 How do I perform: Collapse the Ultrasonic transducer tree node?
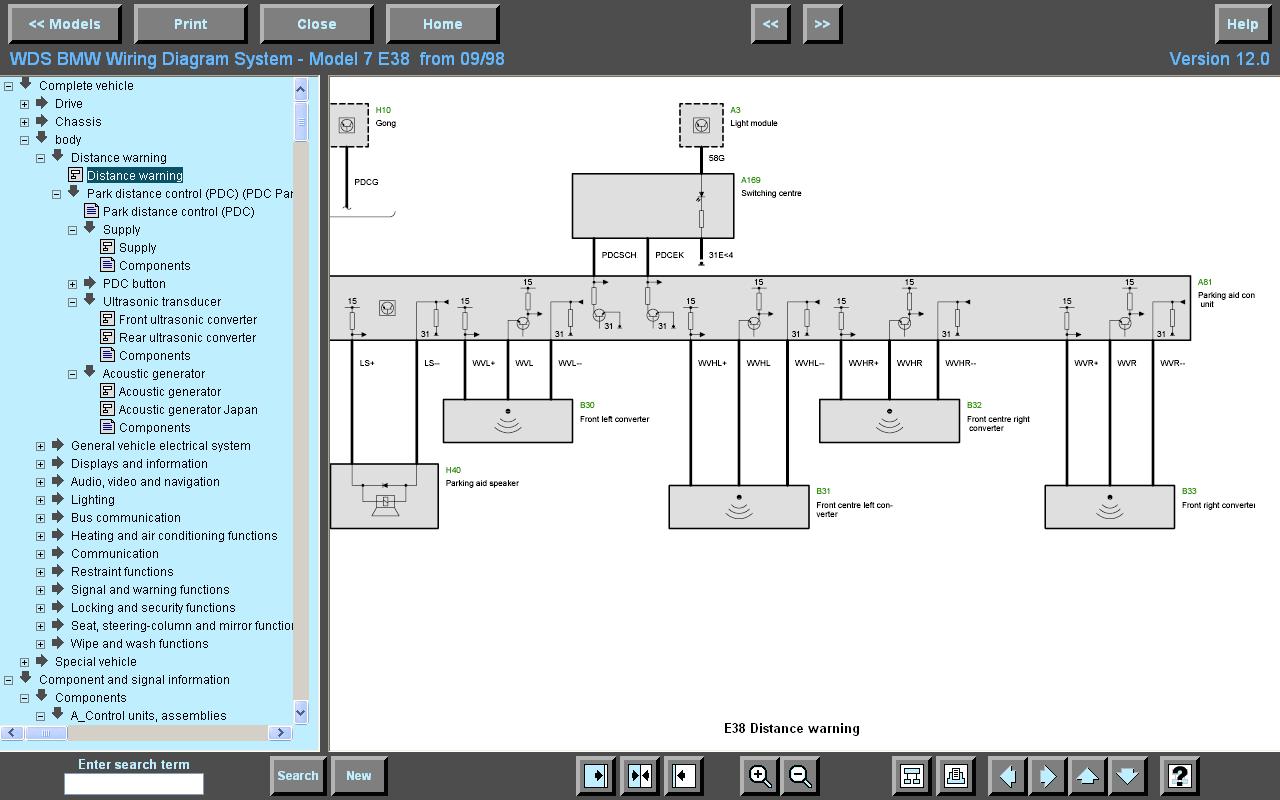tap(73, 302)
